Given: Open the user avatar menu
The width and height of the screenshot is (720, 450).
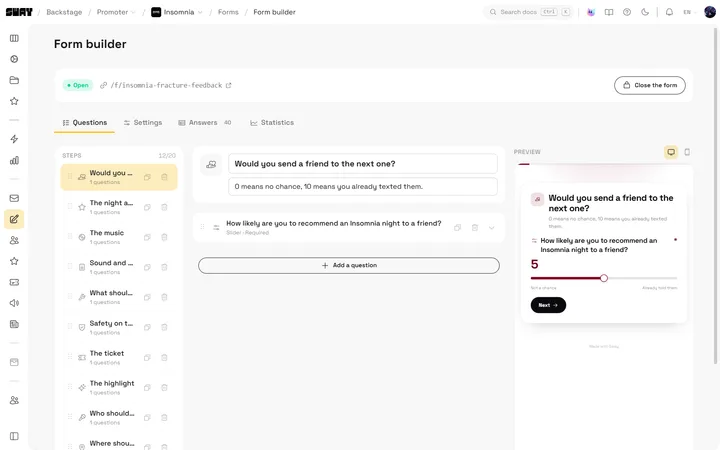Looking at the screenshot, I should (x=710, y=12).
